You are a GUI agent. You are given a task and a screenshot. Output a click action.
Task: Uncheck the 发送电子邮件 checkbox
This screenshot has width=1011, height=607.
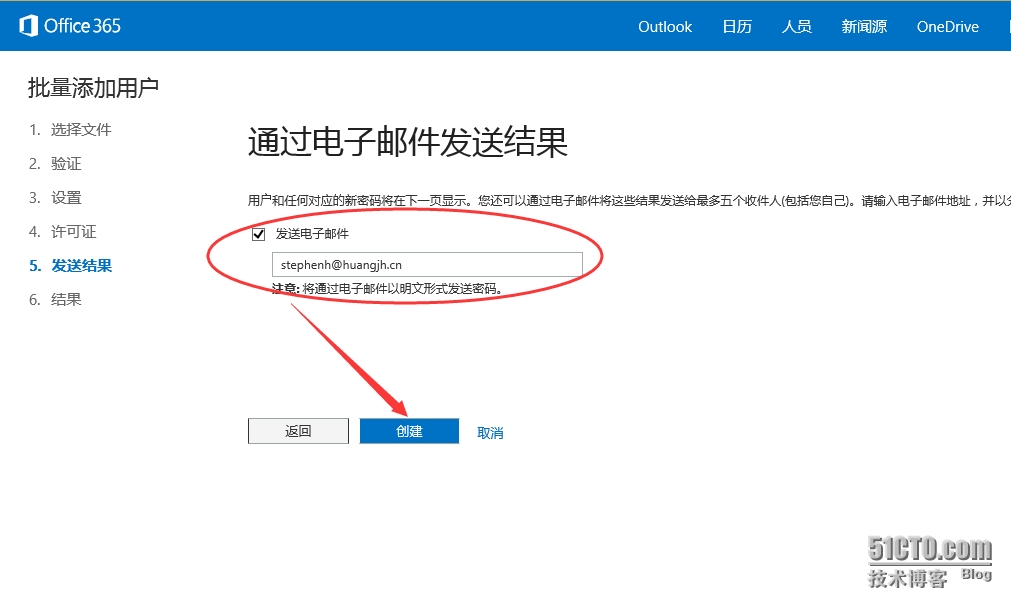(259, 234)
